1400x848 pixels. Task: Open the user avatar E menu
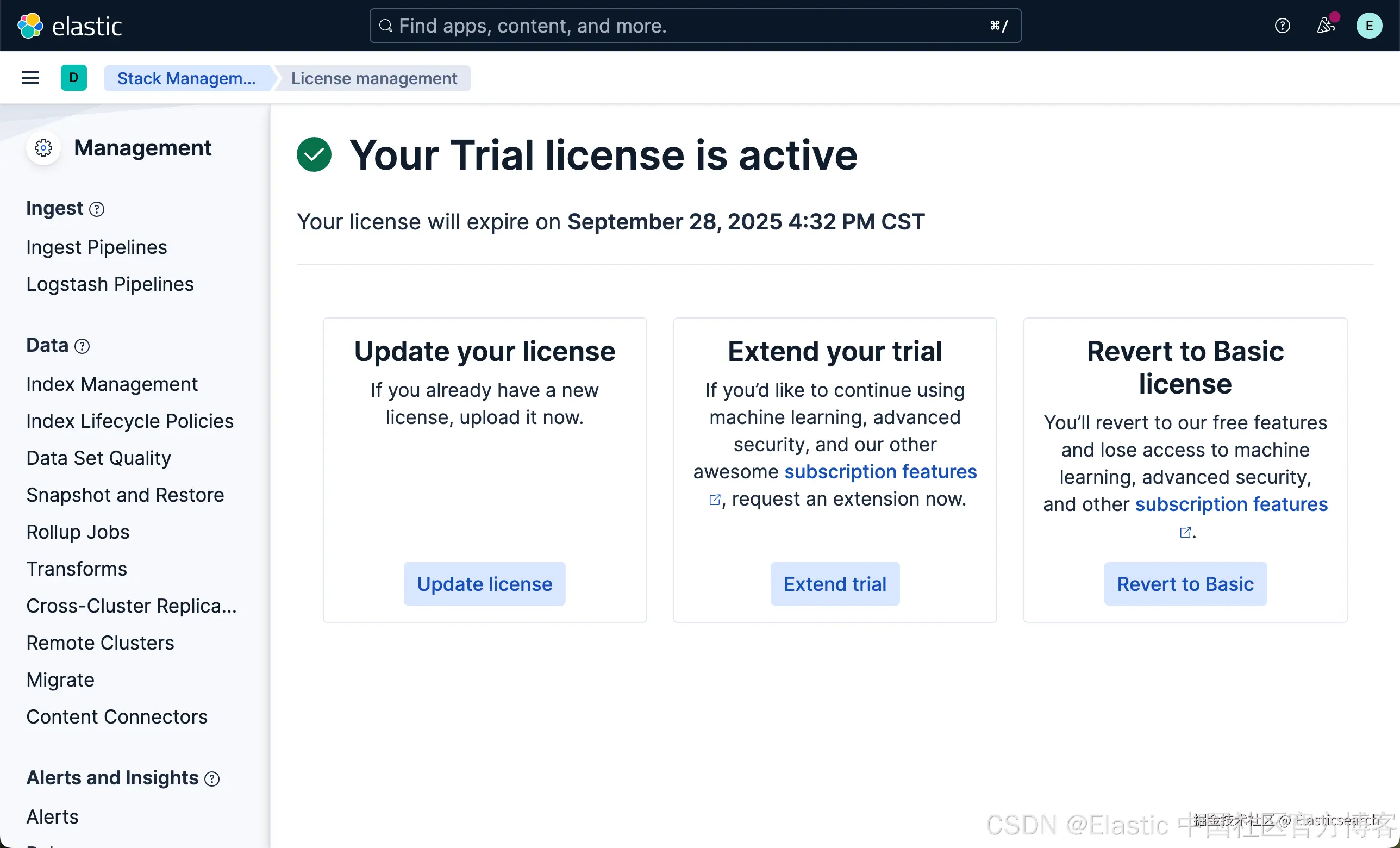pos(1368,26)
